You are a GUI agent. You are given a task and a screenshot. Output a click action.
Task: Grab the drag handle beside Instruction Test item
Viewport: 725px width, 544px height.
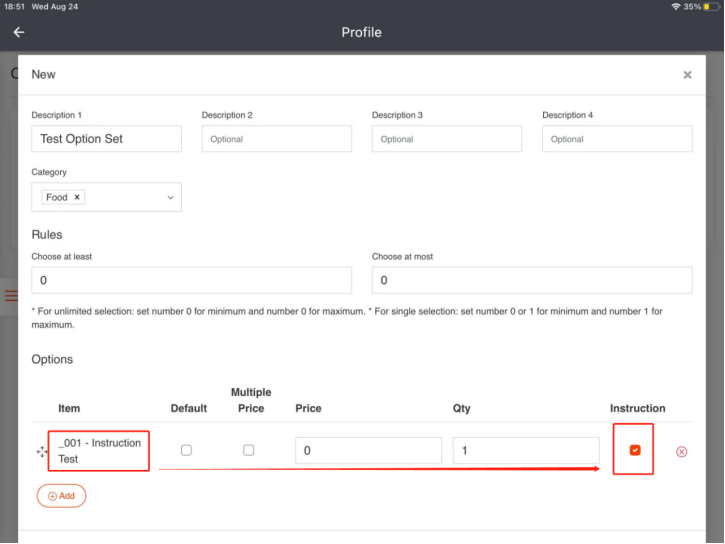click(x=42, y=452)
